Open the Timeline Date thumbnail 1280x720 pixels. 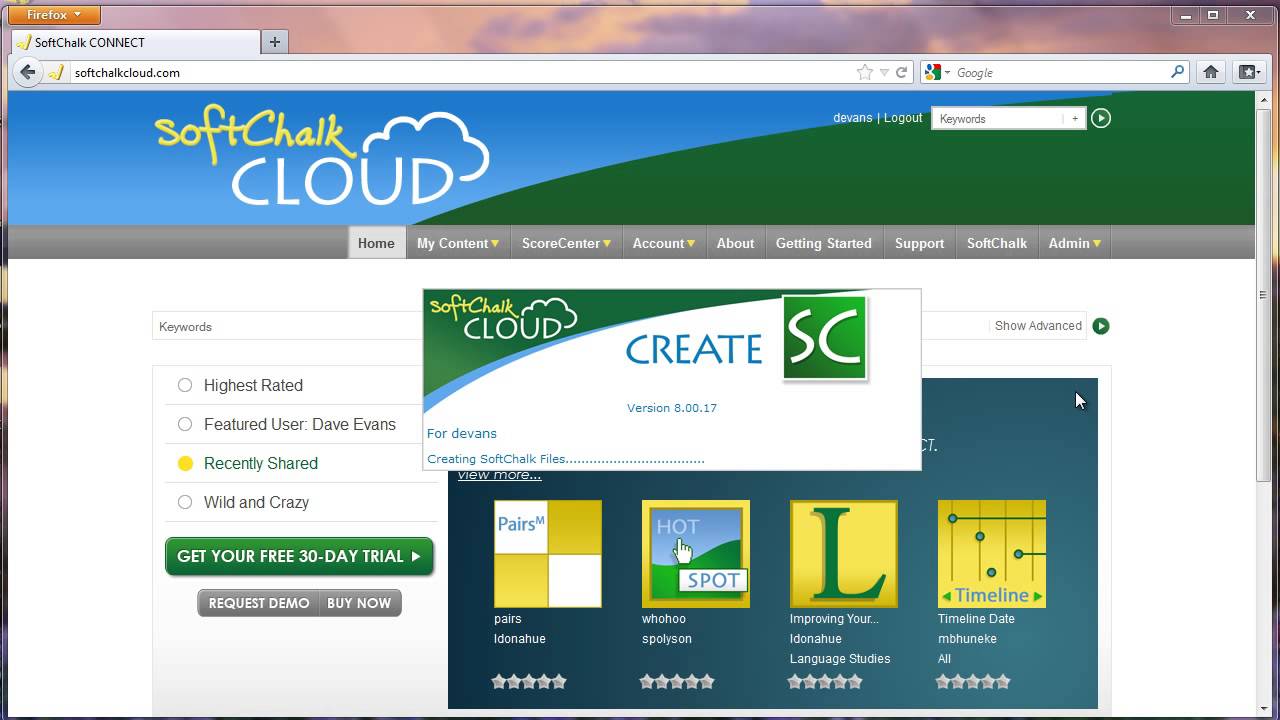[992, 554]
